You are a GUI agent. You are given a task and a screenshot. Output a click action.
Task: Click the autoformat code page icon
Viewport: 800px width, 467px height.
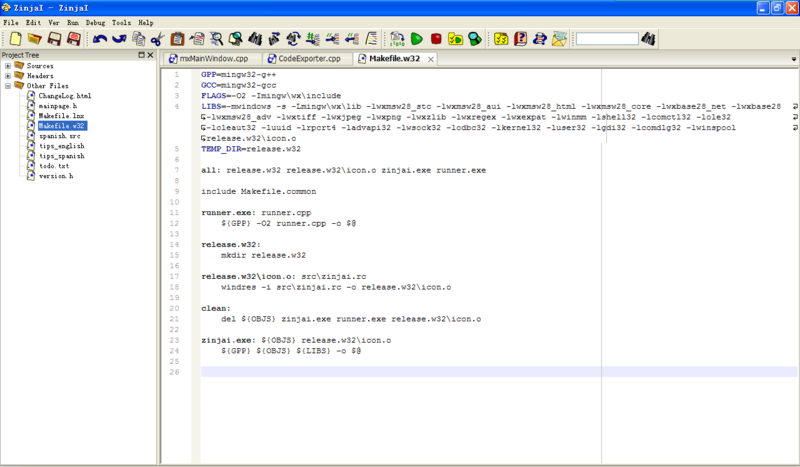tap(371, 39)
